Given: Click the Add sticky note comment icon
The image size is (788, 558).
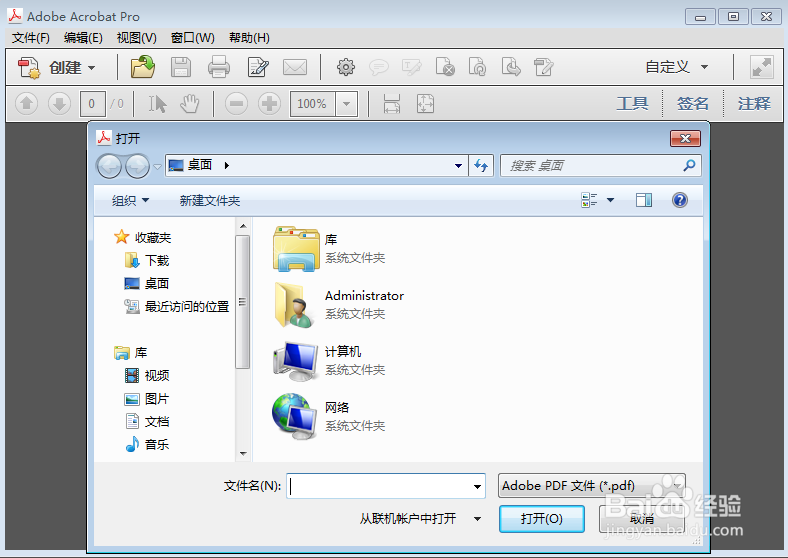Looking at the screenshot, I should tap(378, 67).
